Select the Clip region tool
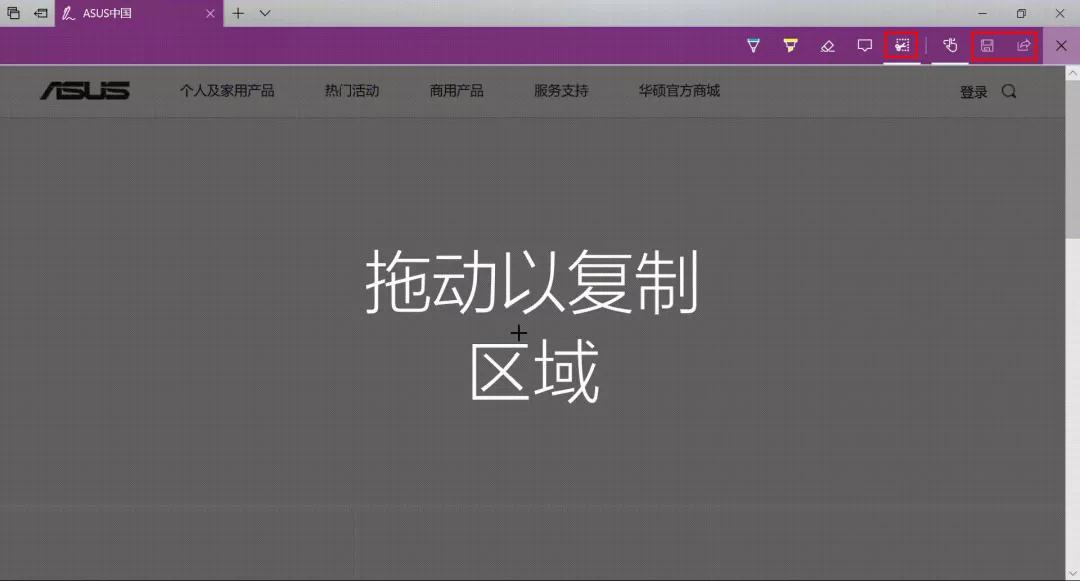The width and height of the screenshot is (1080, 581). 900,45
